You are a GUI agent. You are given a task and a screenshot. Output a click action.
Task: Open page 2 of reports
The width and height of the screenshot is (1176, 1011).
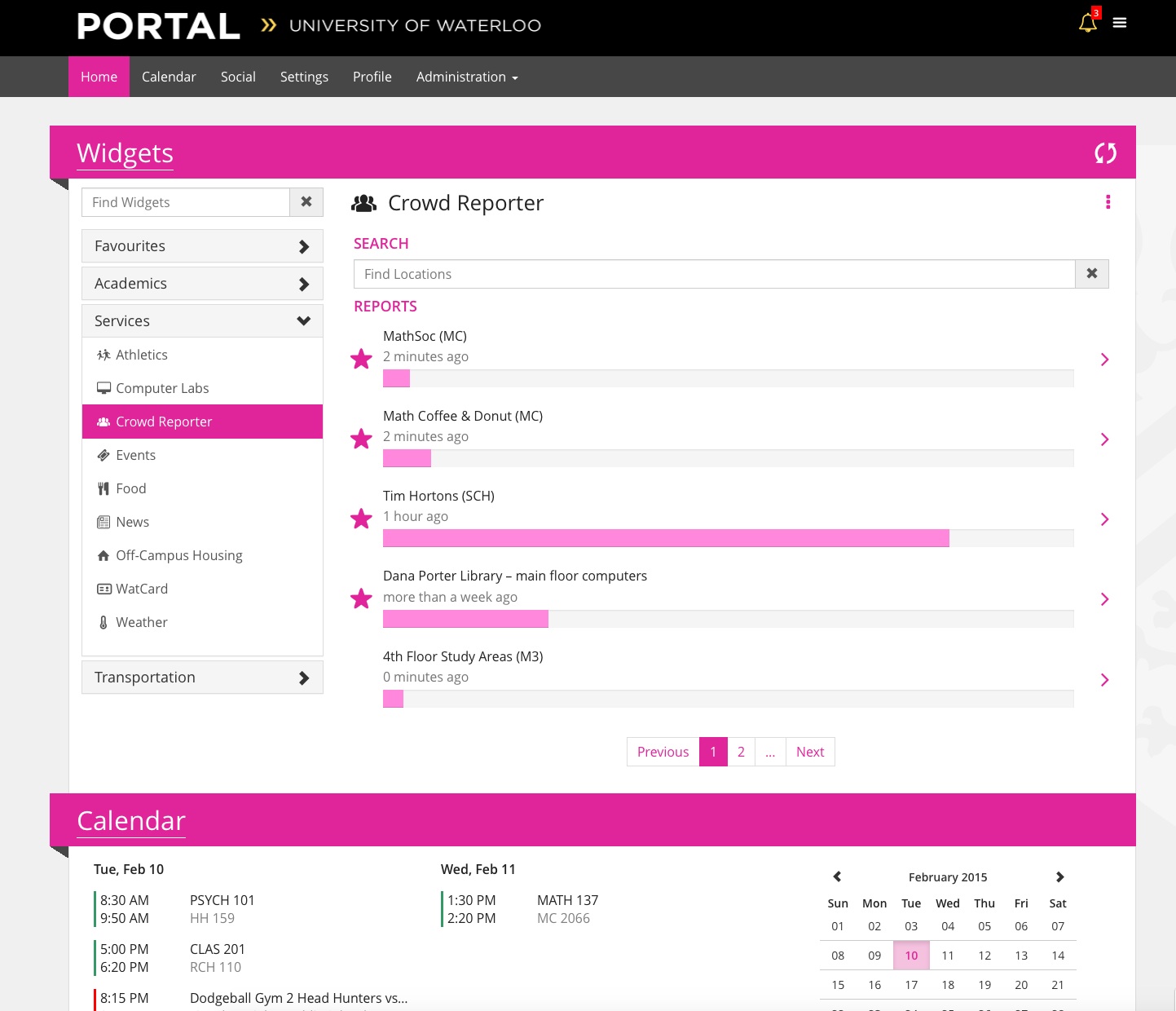point(741,752)
